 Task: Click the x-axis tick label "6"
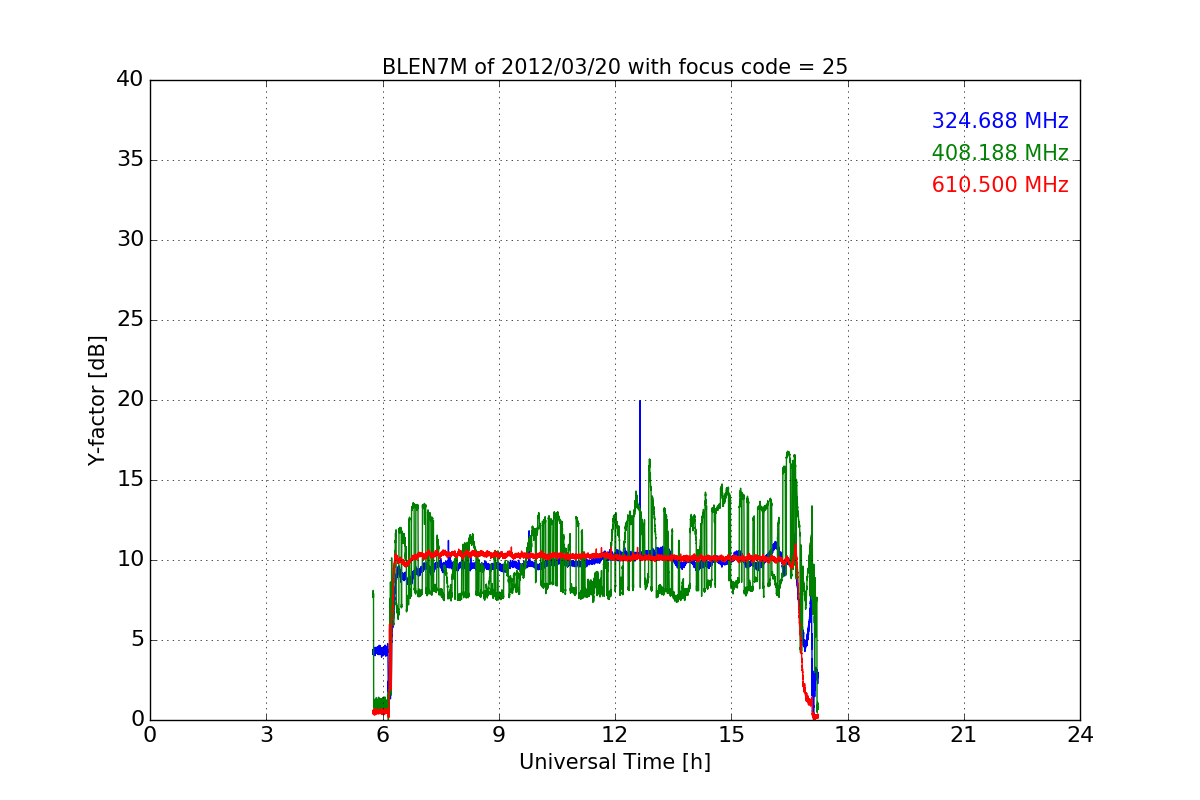tap(382, 735)
